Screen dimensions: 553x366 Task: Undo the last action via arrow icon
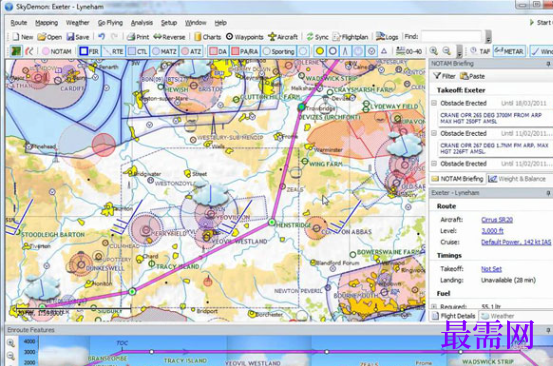point(102,36)
